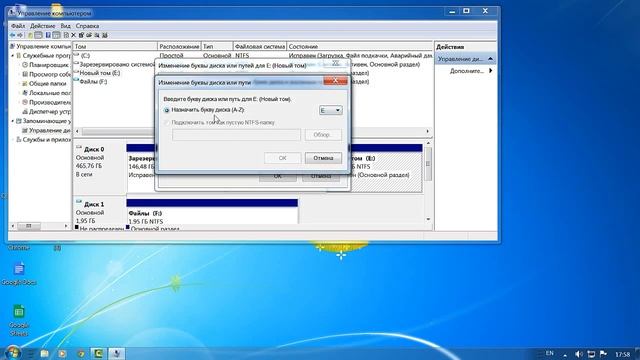This screenshot has height=360, width=640.
Task: Open the Файл menu
Action: 18,26
